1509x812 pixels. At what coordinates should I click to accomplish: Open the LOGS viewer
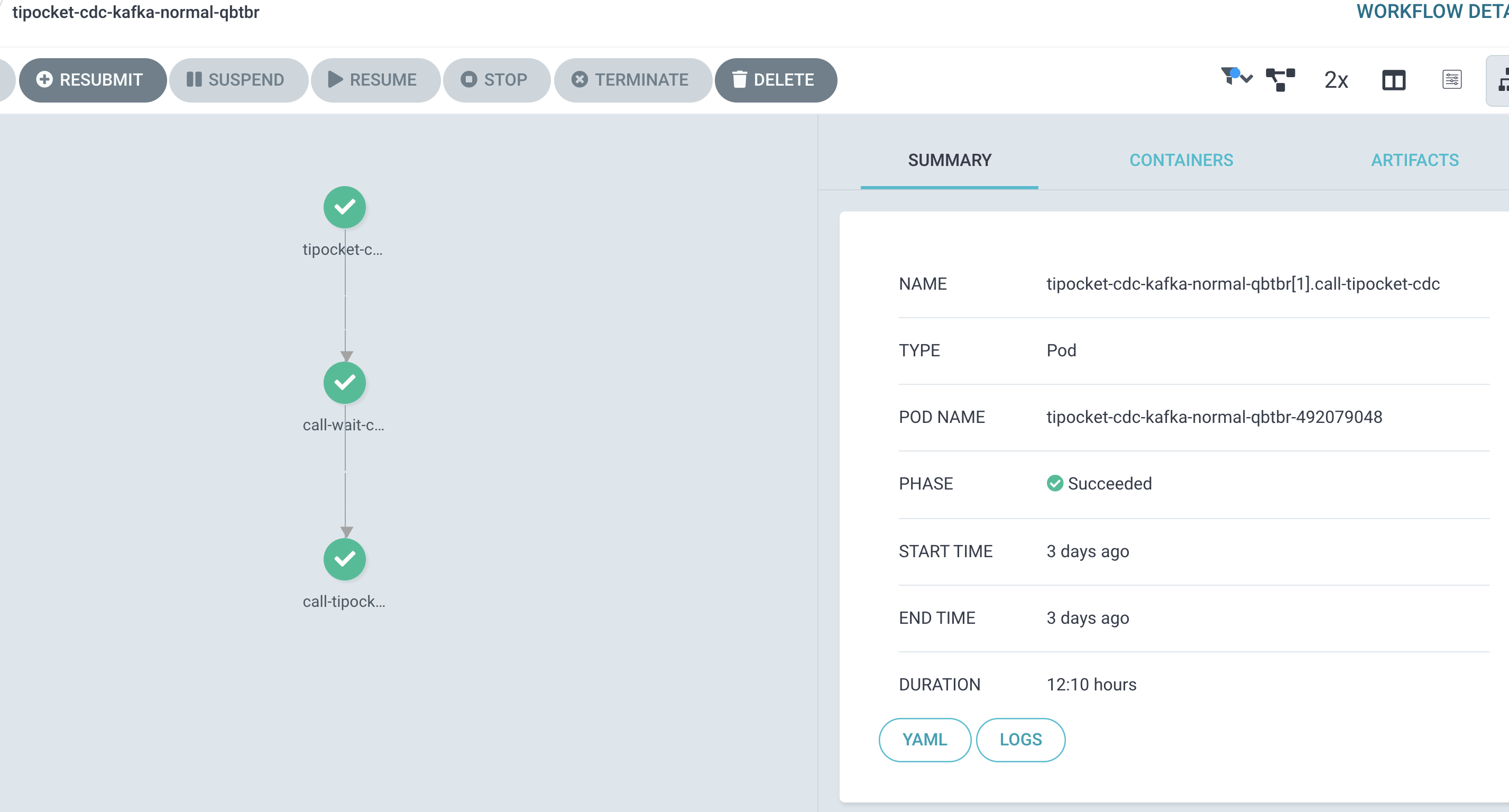click(1020, 740)
